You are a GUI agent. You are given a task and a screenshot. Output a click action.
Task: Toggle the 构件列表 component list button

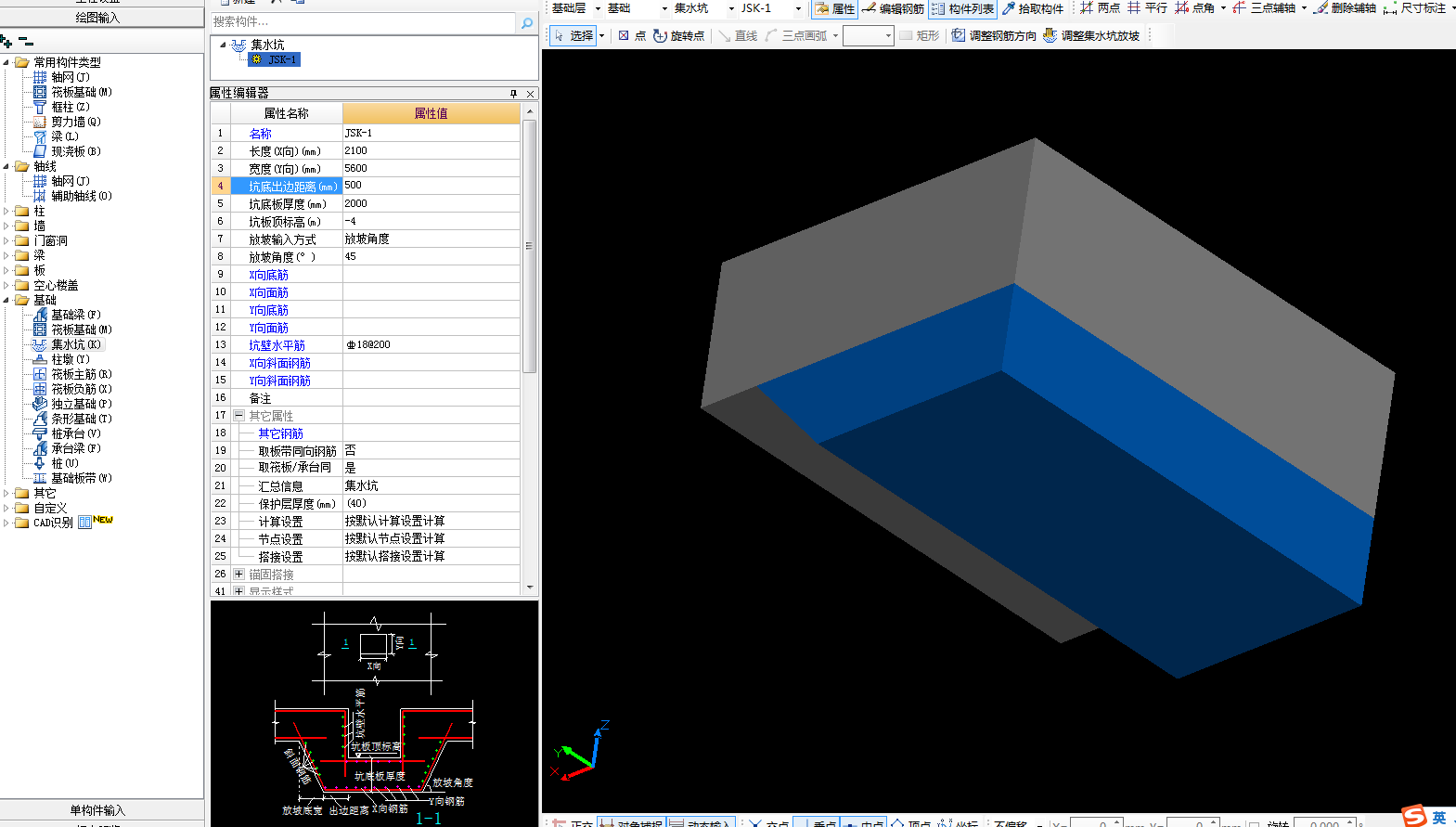click(963, 8)
